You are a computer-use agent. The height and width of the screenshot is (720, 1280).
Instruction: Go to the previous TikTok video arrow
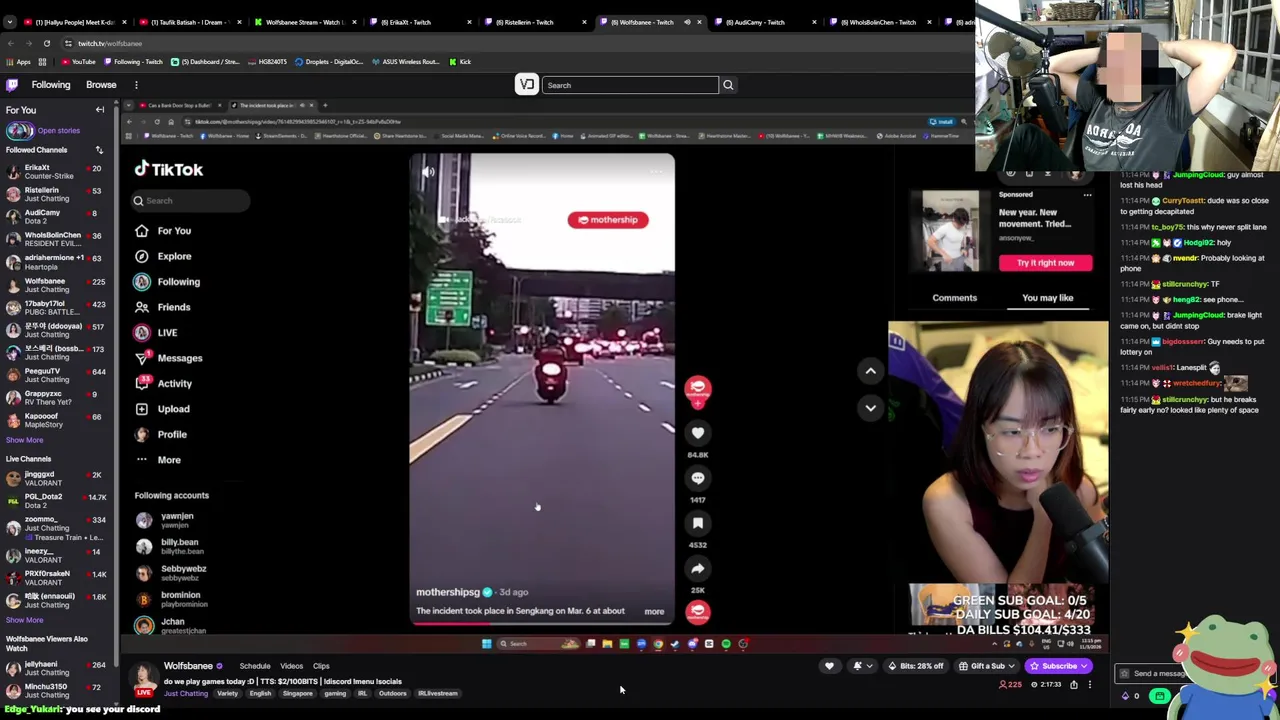[x=870, y=371]
